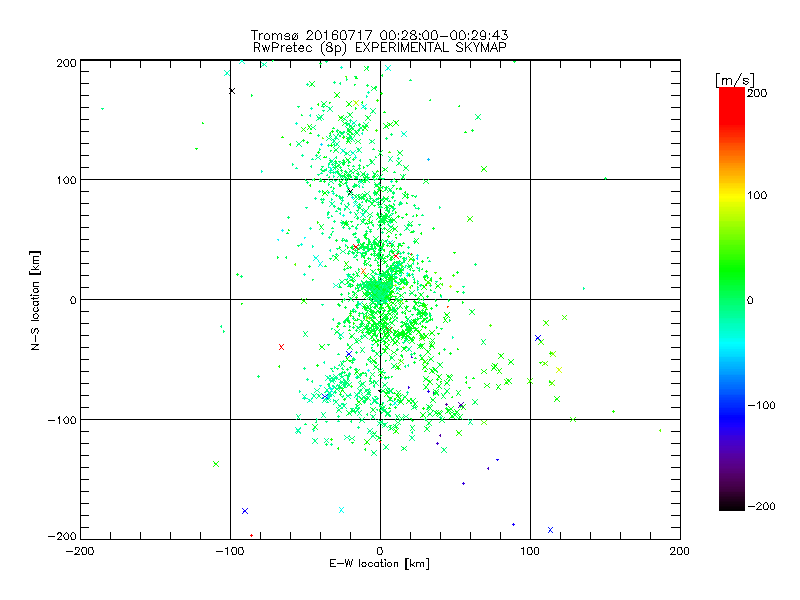
Task: Click the x-axis tick label '-200'
Action: (80, 552)
